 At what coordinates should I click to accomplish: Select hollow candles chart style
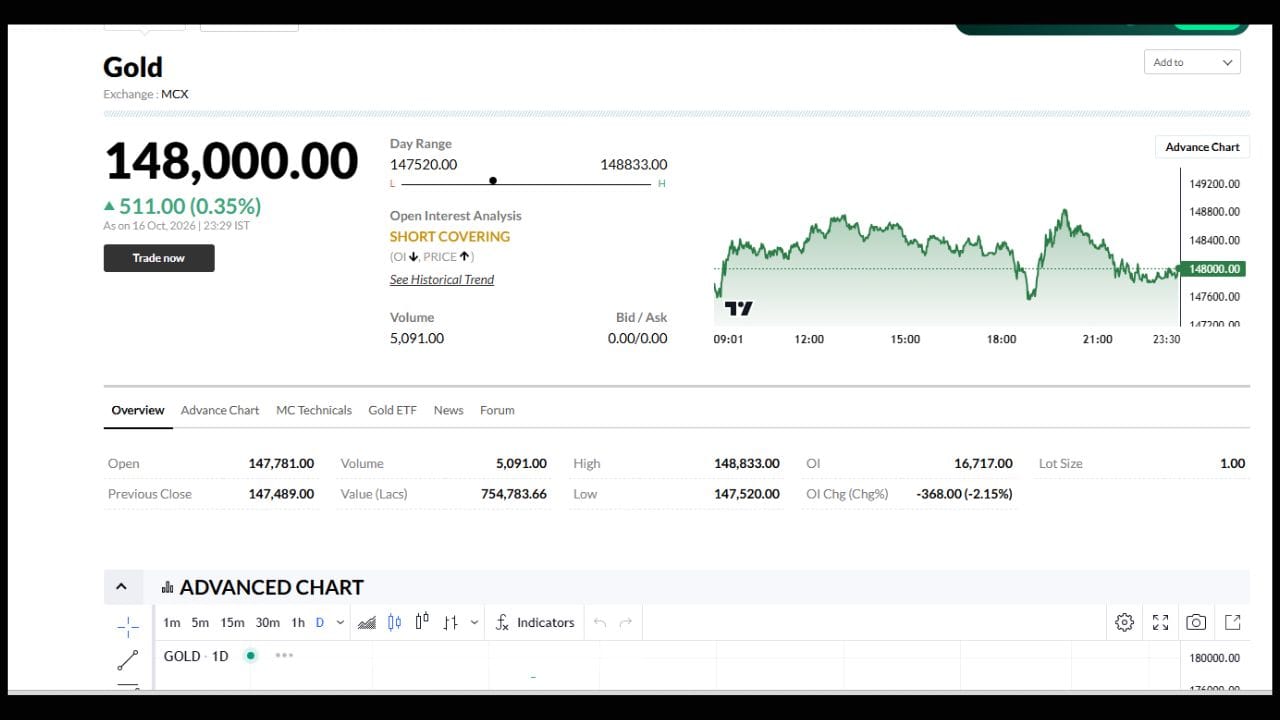(422, 622)
